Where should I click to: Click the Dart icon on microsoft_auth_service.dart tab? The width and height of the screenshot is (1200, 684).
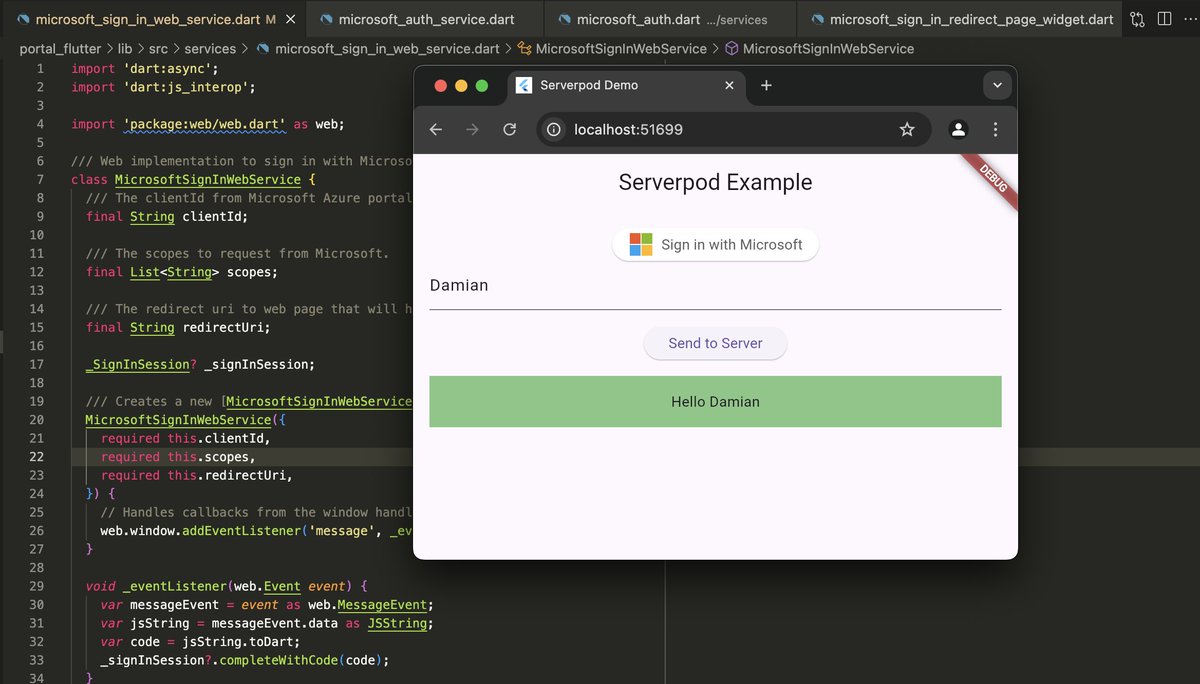(327, 19)
